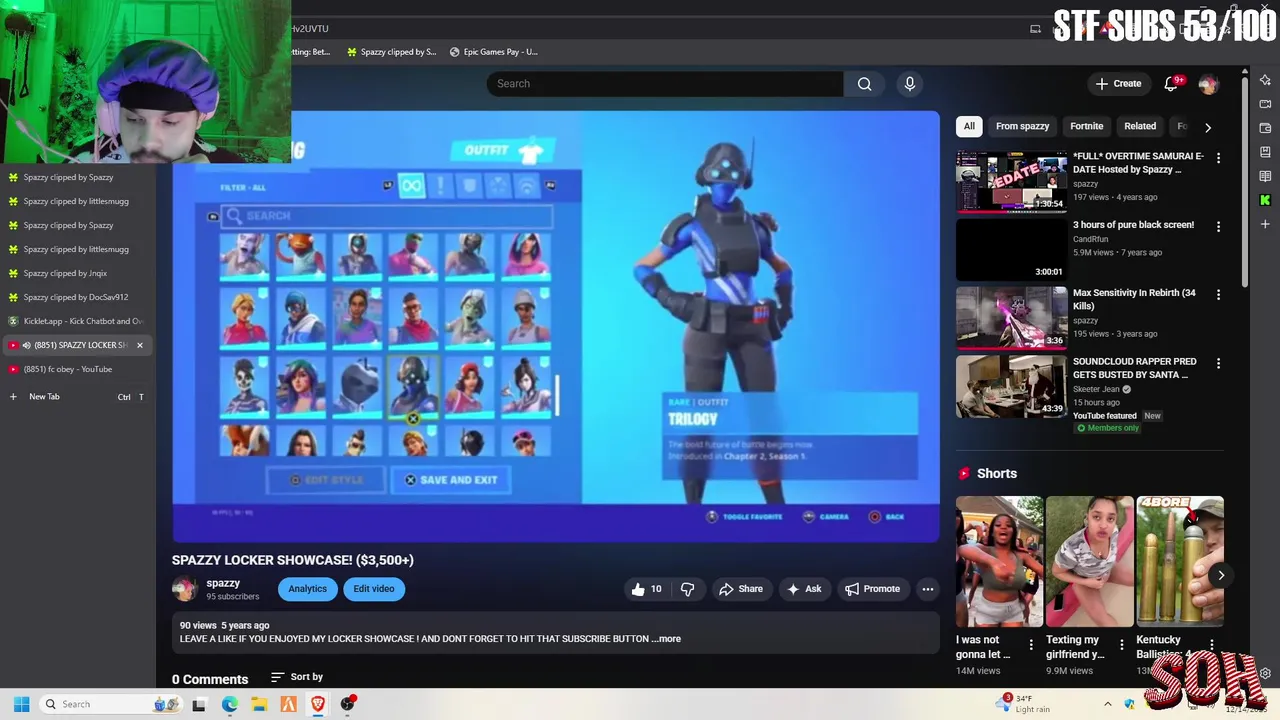Open the bookmarks icon in the browser sidebar
The width and height of the screenshot is (1280, 720).
[x=1265, y=152]
